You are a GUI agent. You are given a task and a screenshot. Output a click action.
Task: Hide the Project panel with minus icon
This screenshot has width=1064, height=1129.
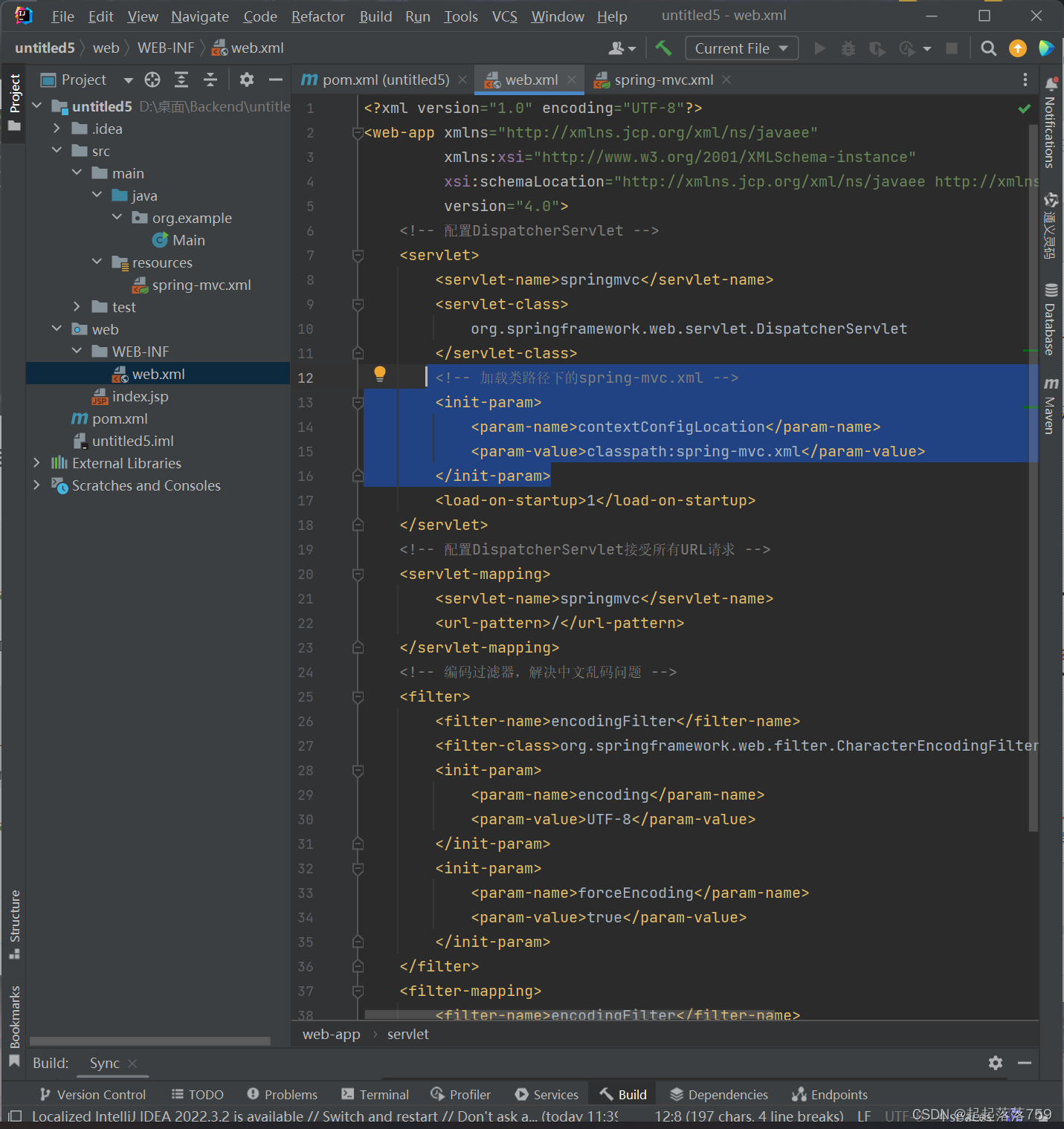[x=276, y=80]
